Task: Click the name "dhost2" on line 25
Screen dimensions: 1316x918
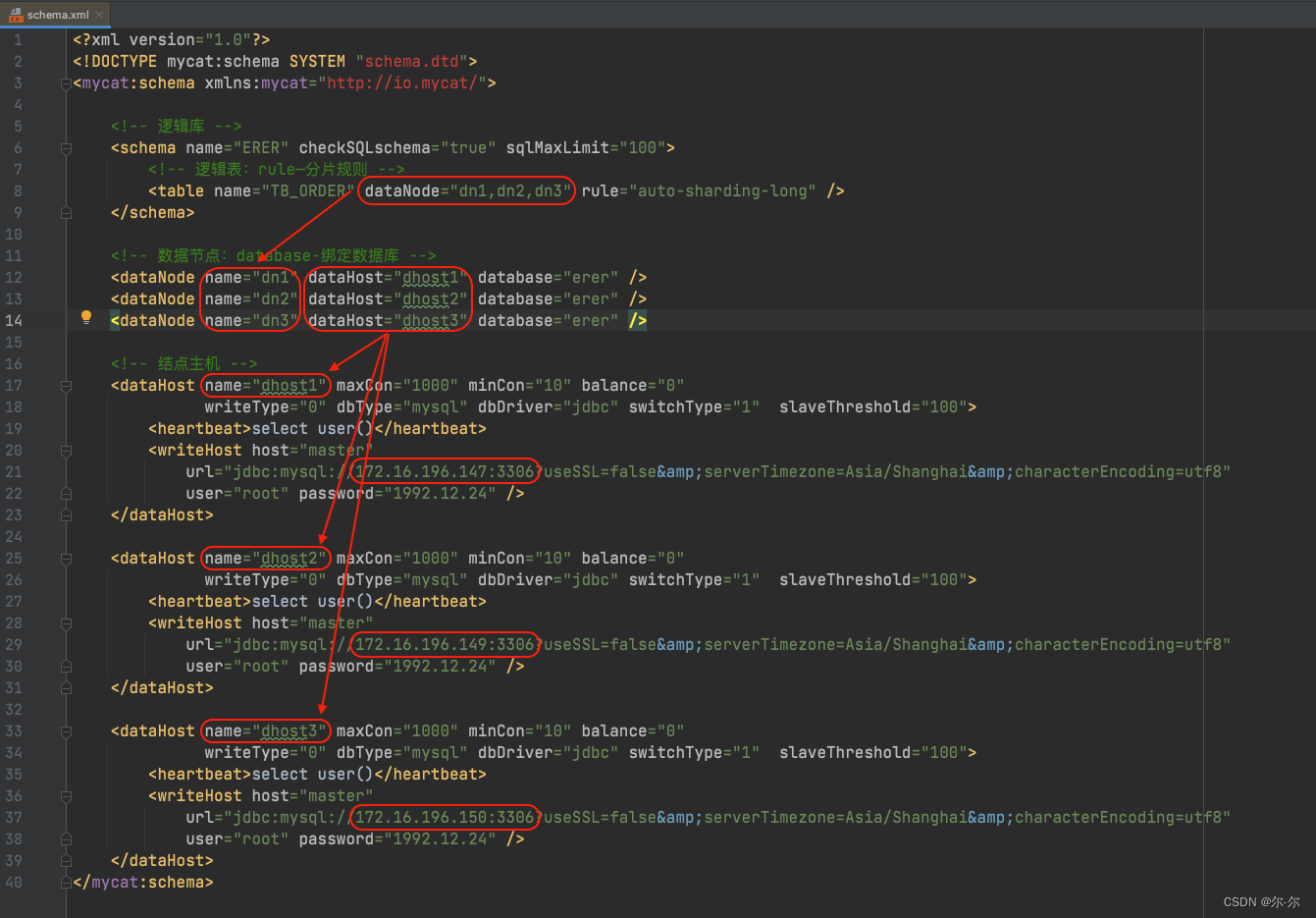Action: (290, 559)
